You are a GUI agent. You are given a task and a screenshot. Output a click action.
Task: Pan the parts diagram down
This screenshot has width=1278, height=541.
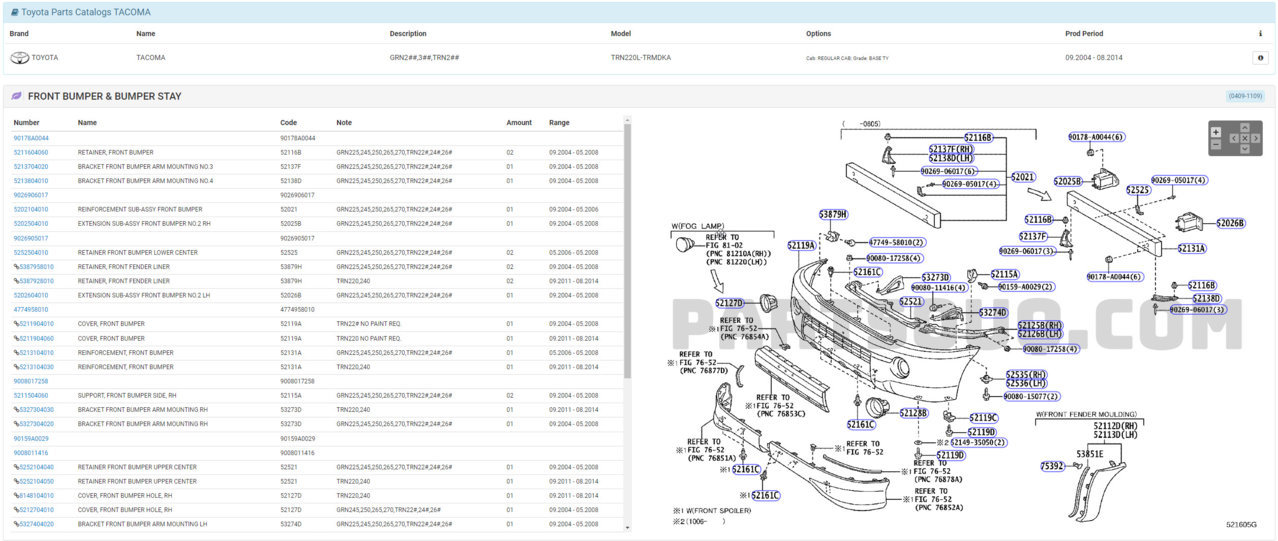point(1245,149)
